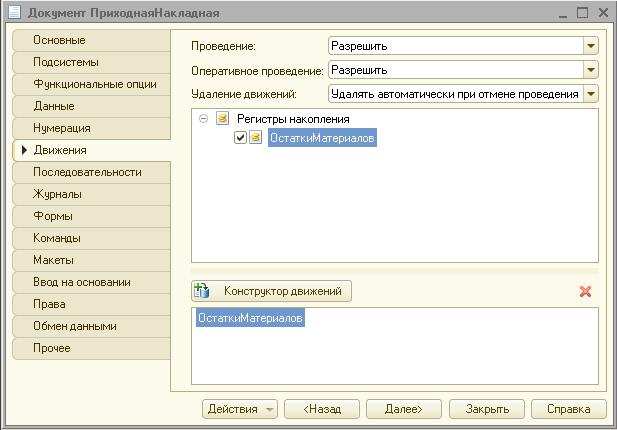Click the <Назад button
Image resolution: width=617 pixels, height=430 pixels.
pos(322,409)
